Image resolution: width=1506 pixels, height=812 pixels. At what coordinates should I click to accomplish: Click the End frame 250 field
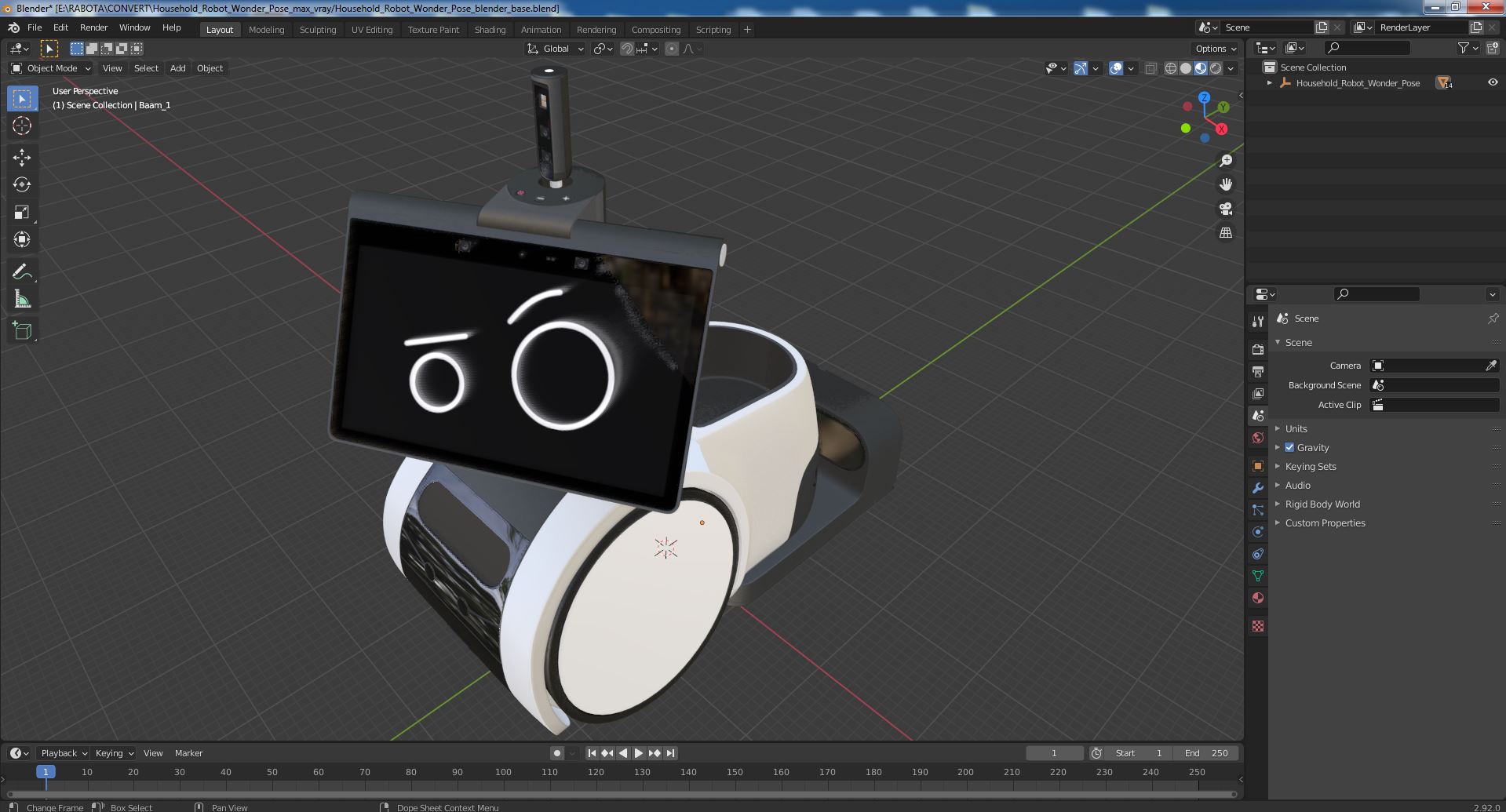tap(1206, 753)
